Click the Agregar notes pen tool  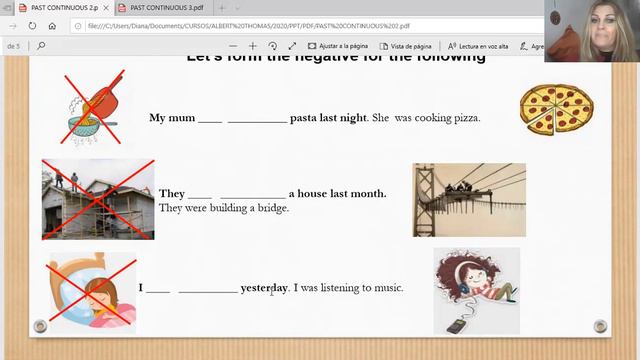(x=531, y=46)
